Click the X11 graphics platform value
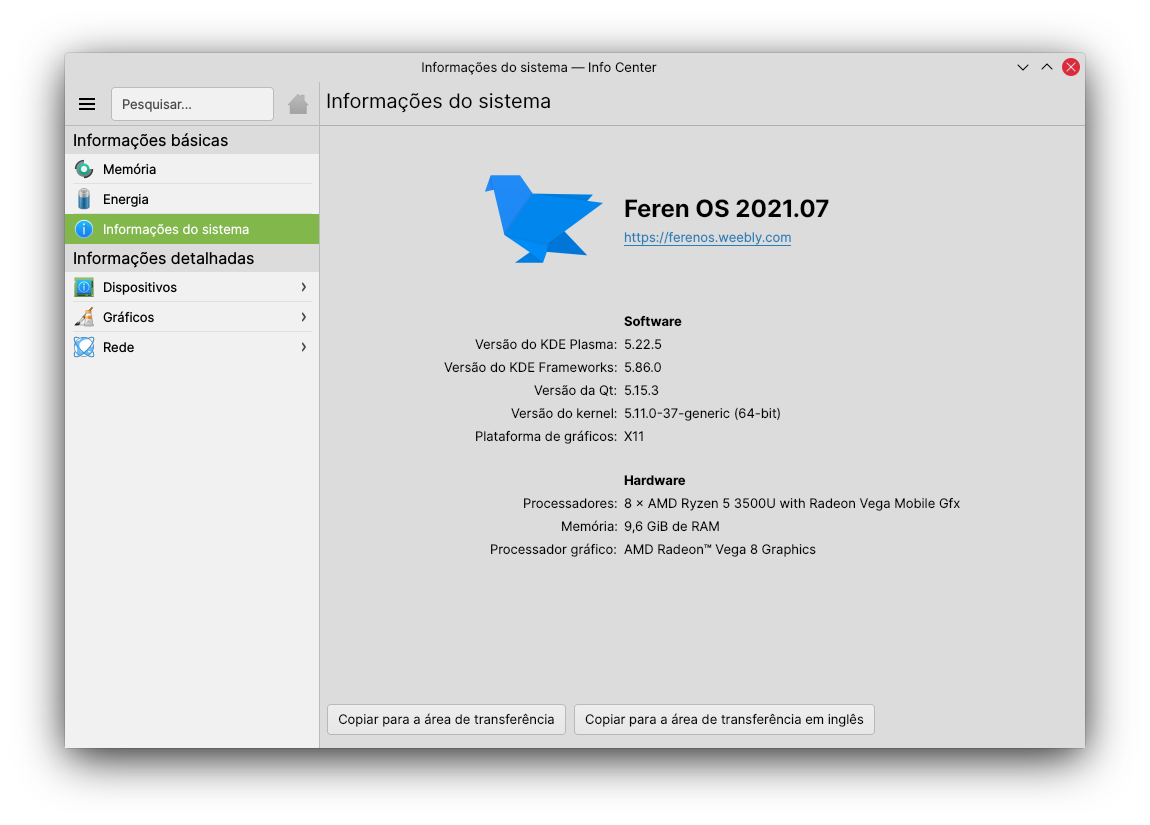The width and height of the screenshot is (1150, 825). pyautogui.click(x=634, y=437)
